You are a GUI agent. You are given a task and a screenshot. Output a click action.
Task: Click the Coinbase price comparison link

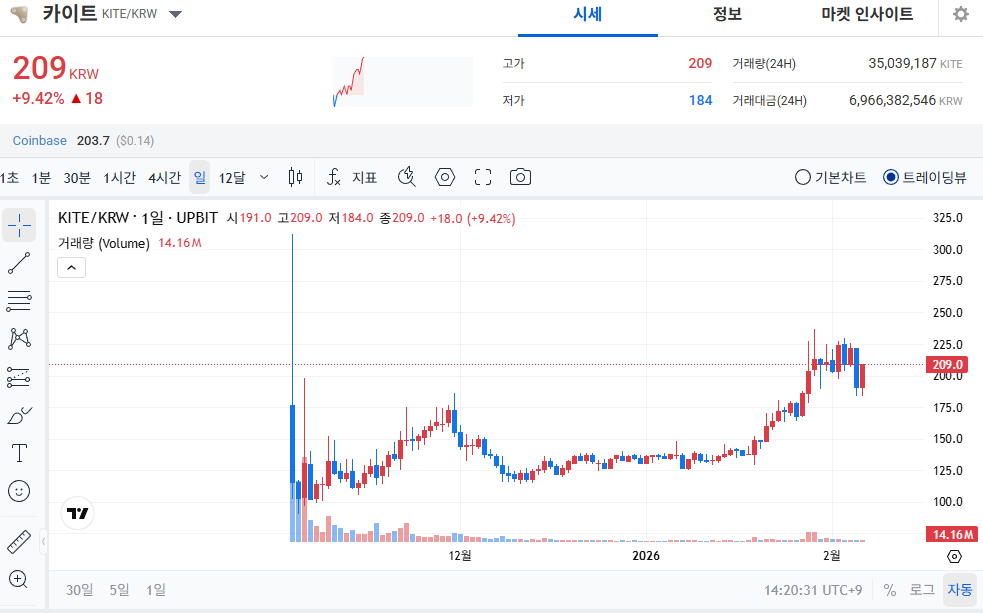[x=39, y=140]
